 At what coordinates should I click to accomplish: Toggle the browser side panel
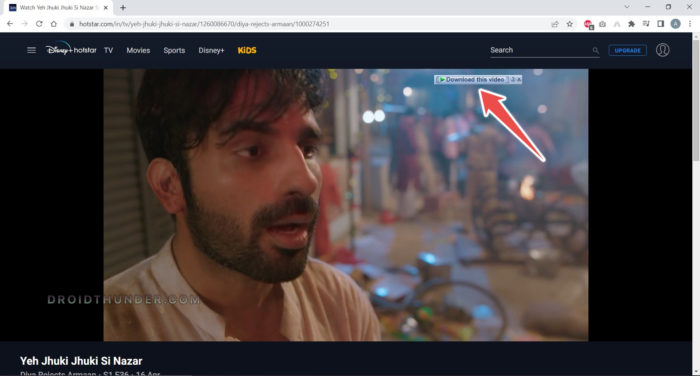click(x=661, y=24)
